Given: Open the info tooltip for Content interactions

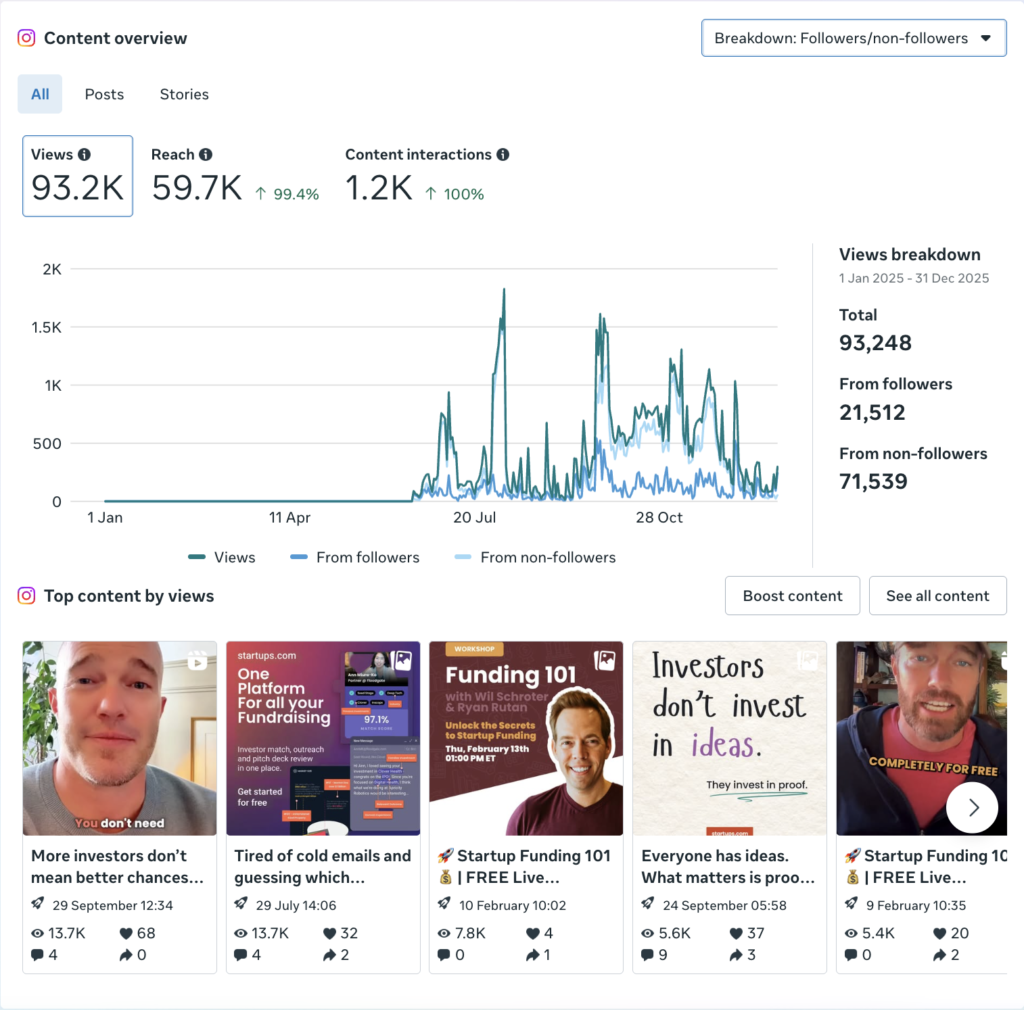Looking at the screenshot, I should (x=501, y=154).
